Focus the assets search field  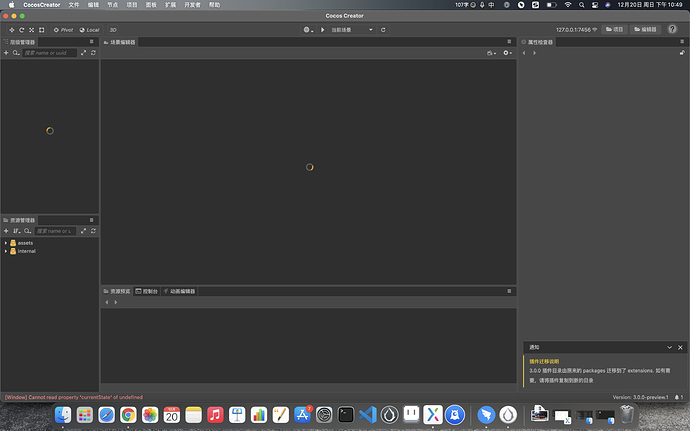click(x=55, y=231)
